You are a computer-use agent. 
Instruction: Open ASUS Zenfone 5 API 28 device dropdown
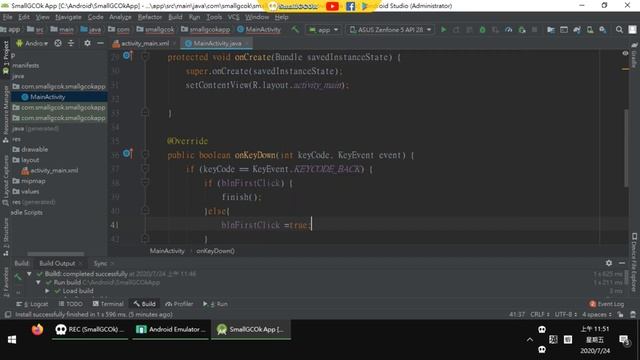pos(391,30)
